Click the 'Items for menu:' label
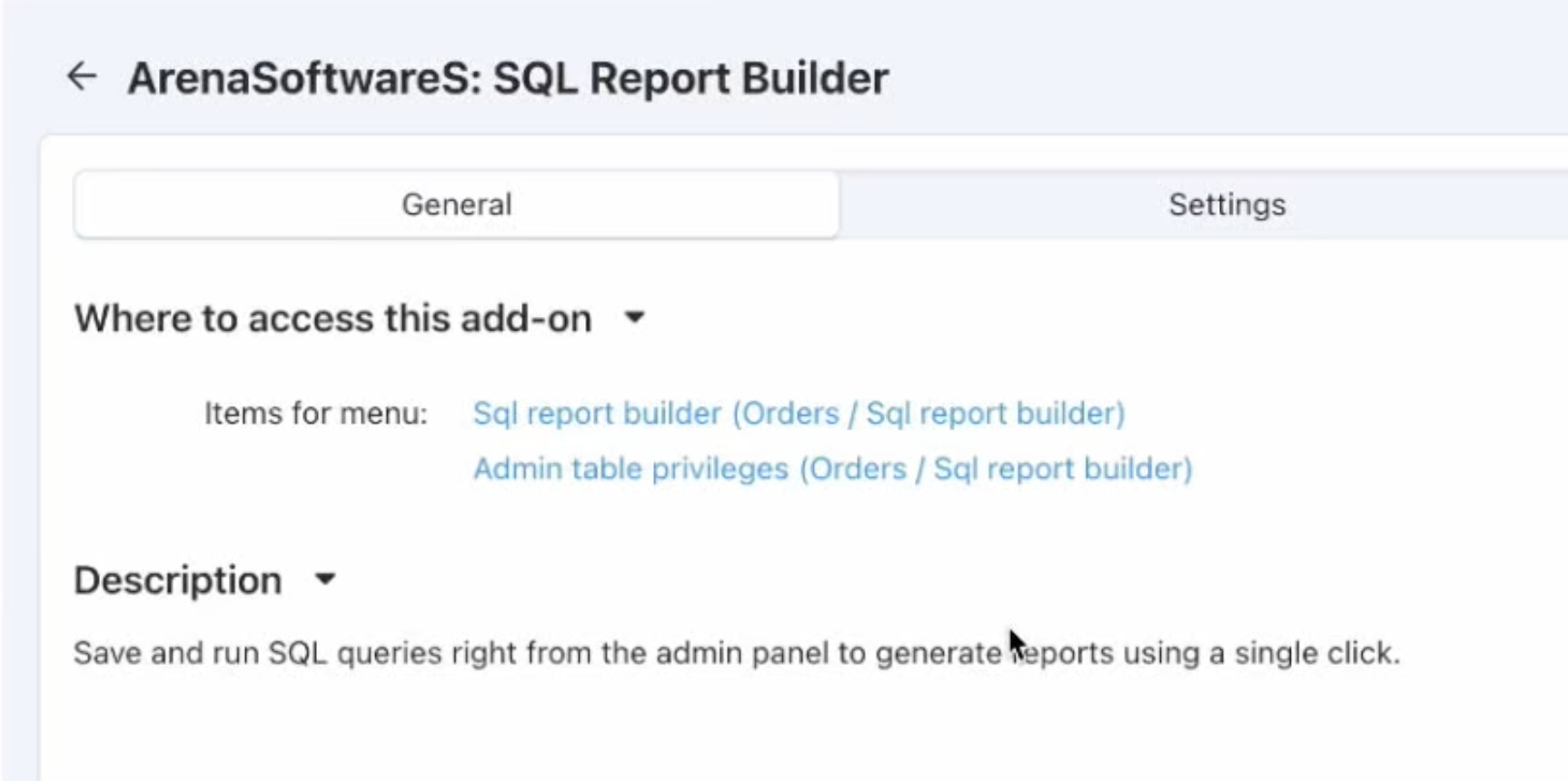 (x=315, y=414)
